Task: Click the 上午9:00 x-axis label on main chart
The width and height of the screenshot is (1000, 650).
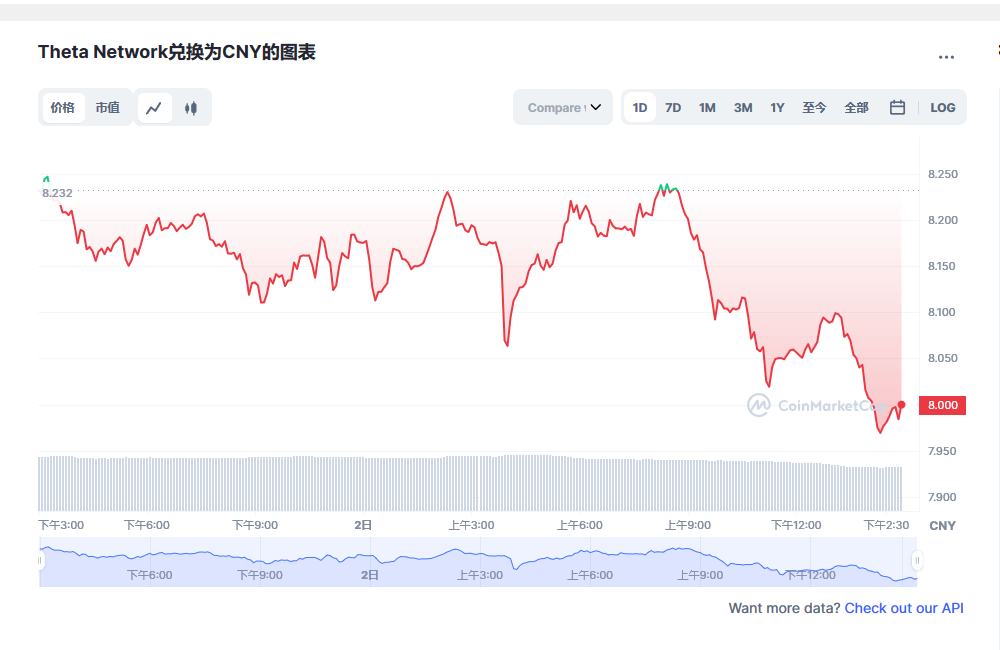Action: [x=688, y=525]
